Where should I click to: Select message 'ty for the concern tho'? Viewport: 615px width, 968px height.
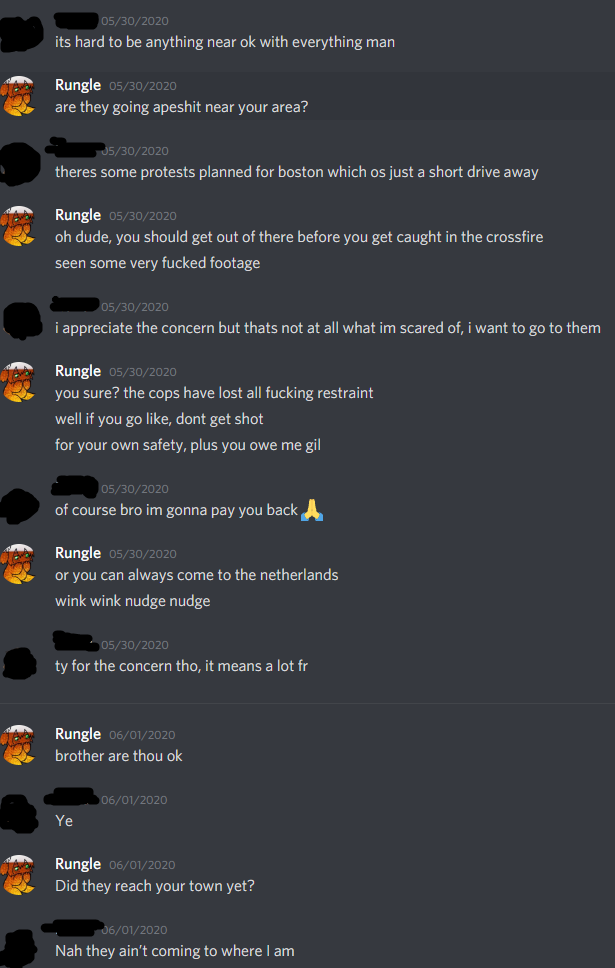coord(182,666)
